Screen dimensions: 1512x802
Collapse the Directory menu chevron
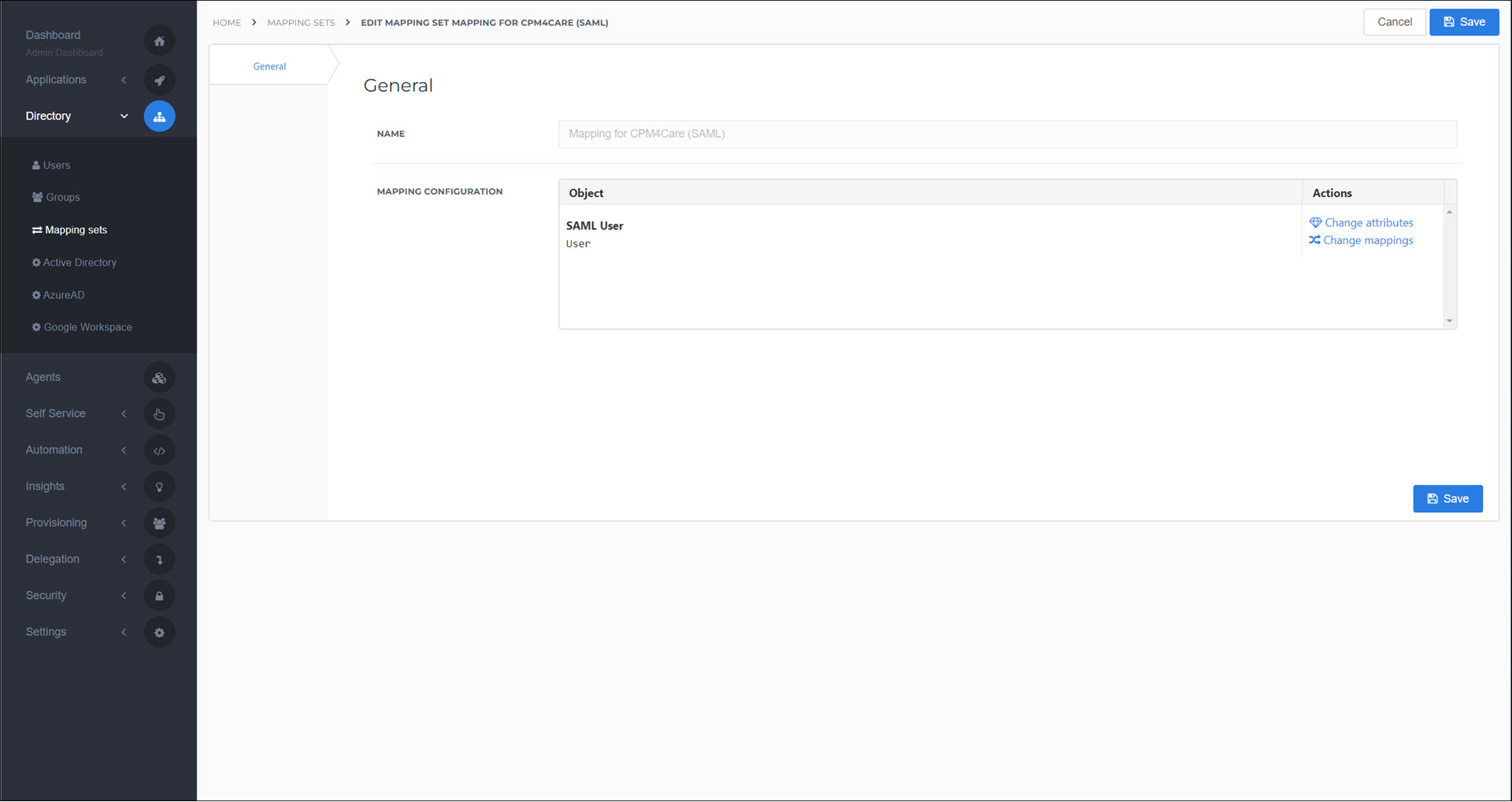point(124,116)
